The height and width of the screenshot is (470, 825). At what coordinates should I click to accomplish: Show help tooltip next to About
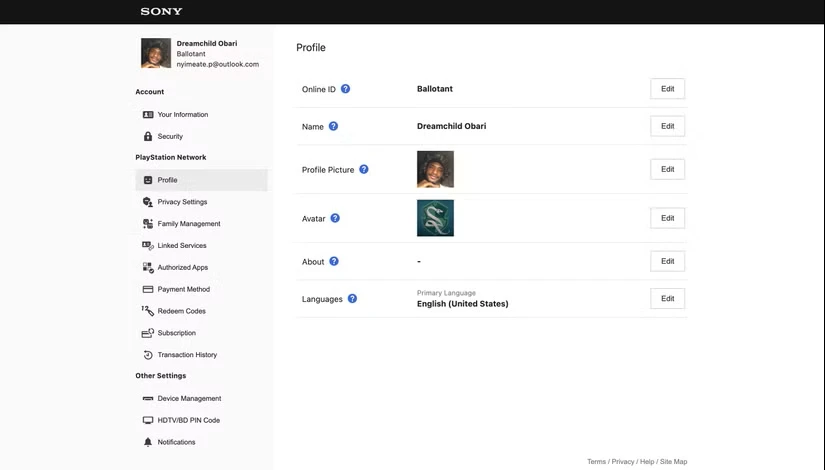click(334, 261)
